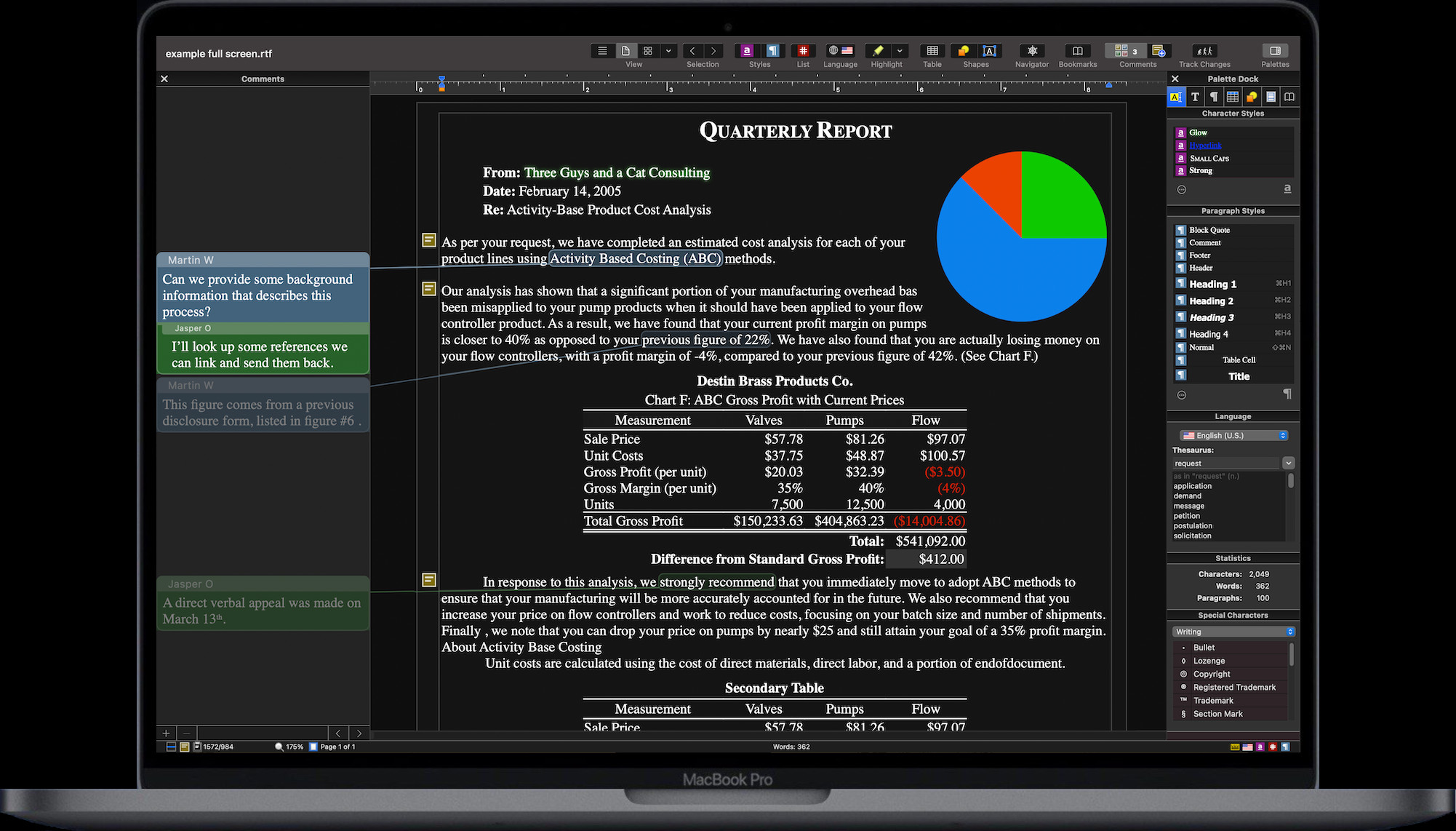Switch Palette Dock to table palette tab
Image resolution: width=1456 pixels, height=831 pixels.
click(x=1233, y=97)
